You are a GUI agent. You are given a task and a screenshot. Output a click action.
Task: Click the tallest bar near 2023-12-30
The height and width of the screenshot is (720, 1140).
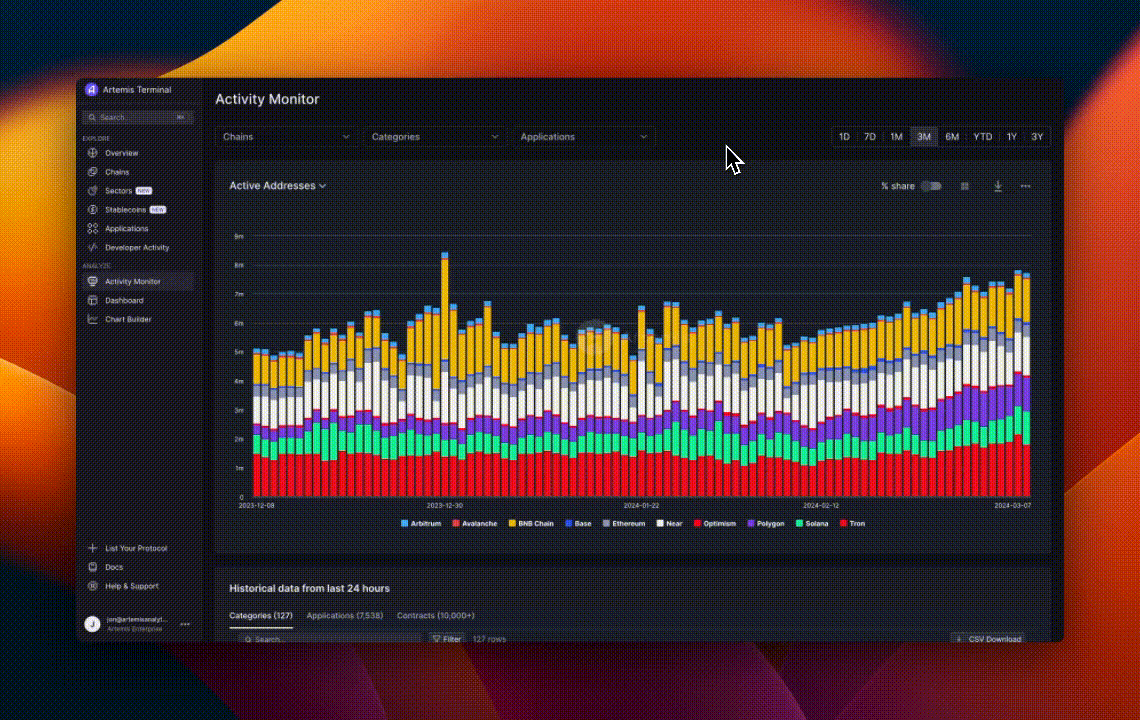pyautogui.click(x=445, y=375)
